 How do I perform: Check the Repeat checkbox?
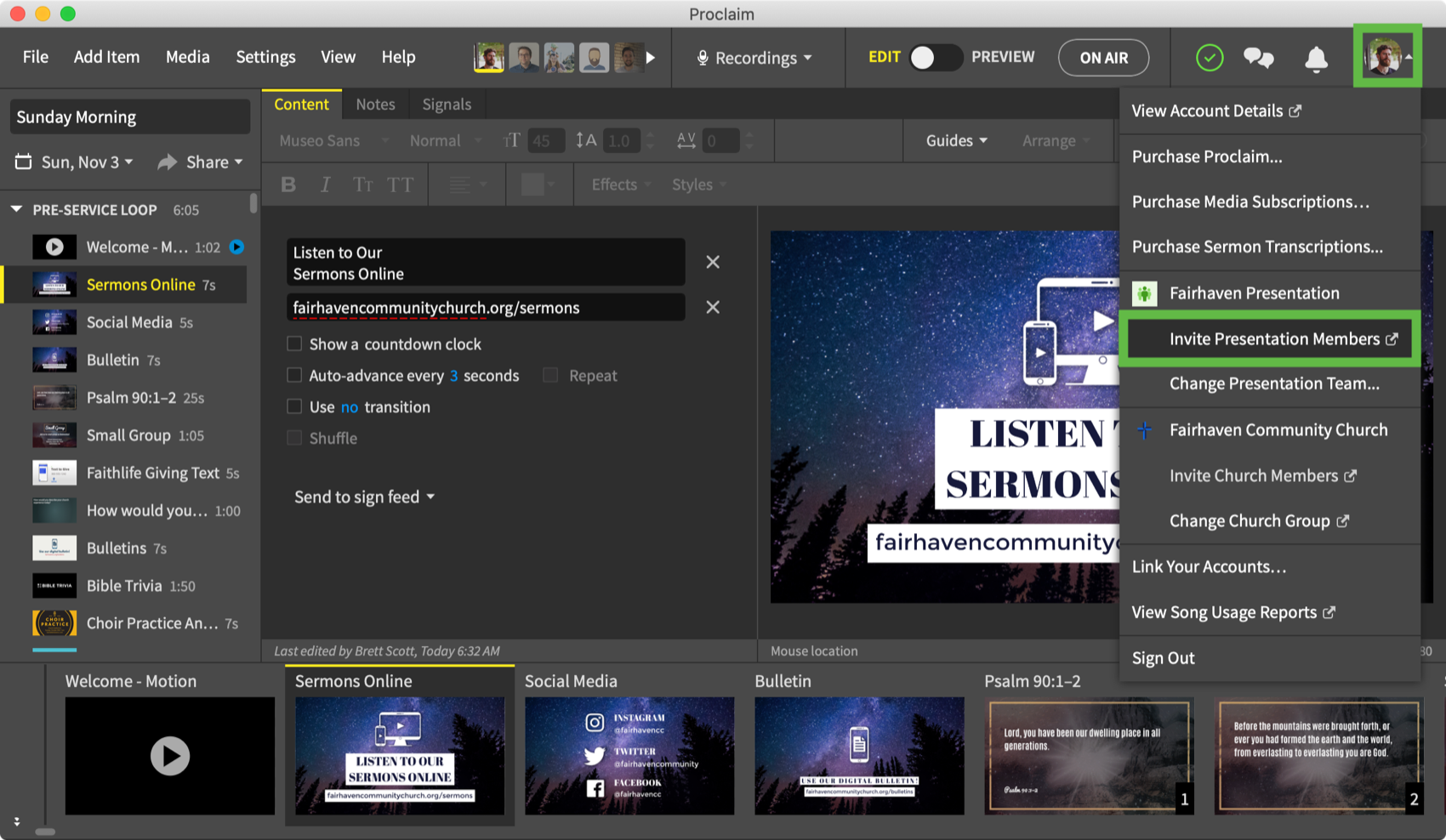click(550, 375)
